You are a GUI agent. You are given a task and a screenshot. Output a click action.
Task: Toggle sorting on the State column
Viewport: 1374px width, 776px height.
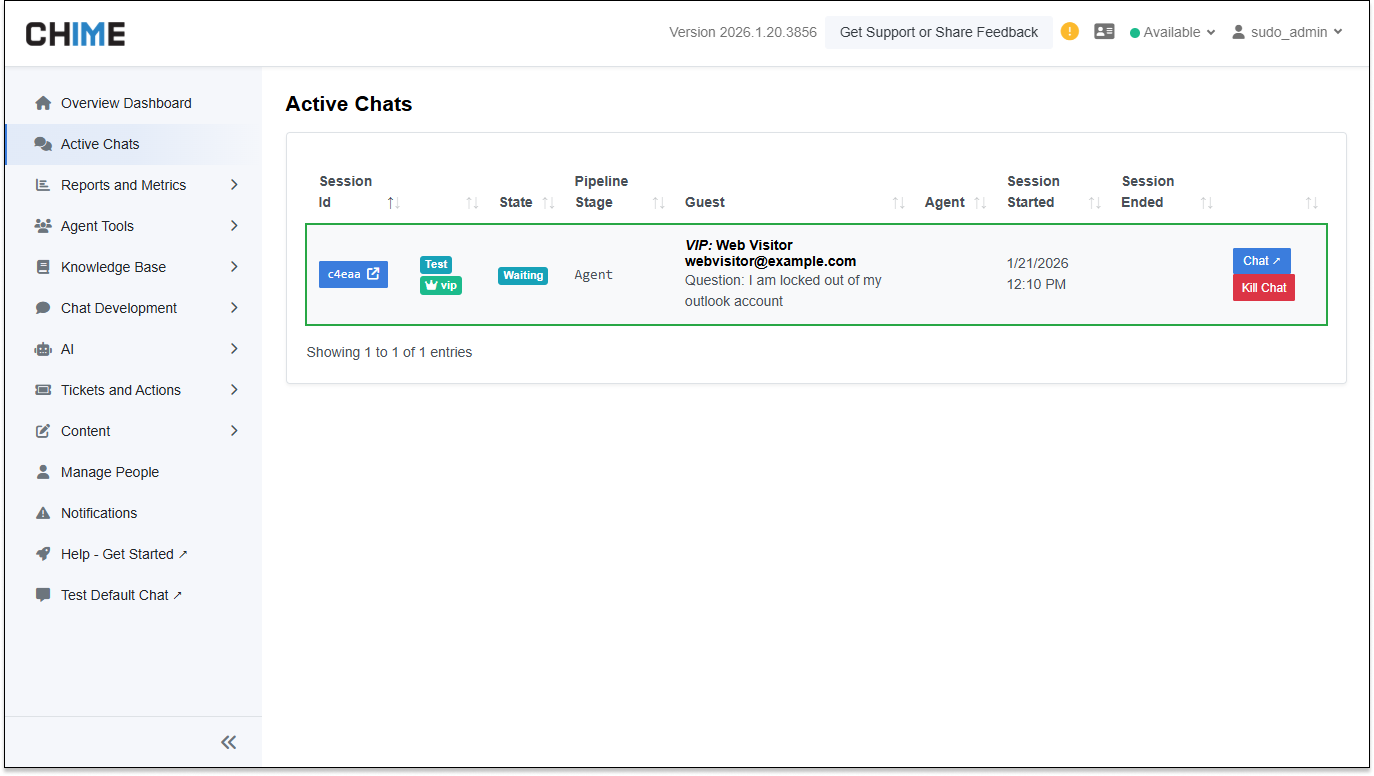point(548,203)
